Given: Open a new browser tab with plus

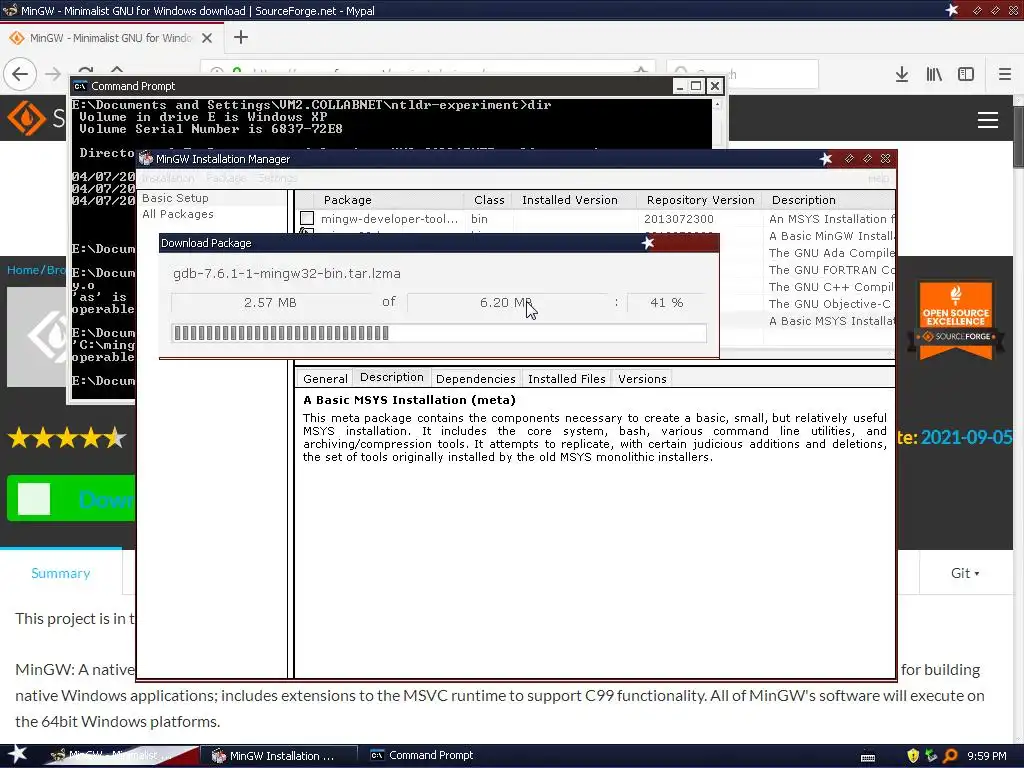Looking at the screenshot, I should coord(241,37).
